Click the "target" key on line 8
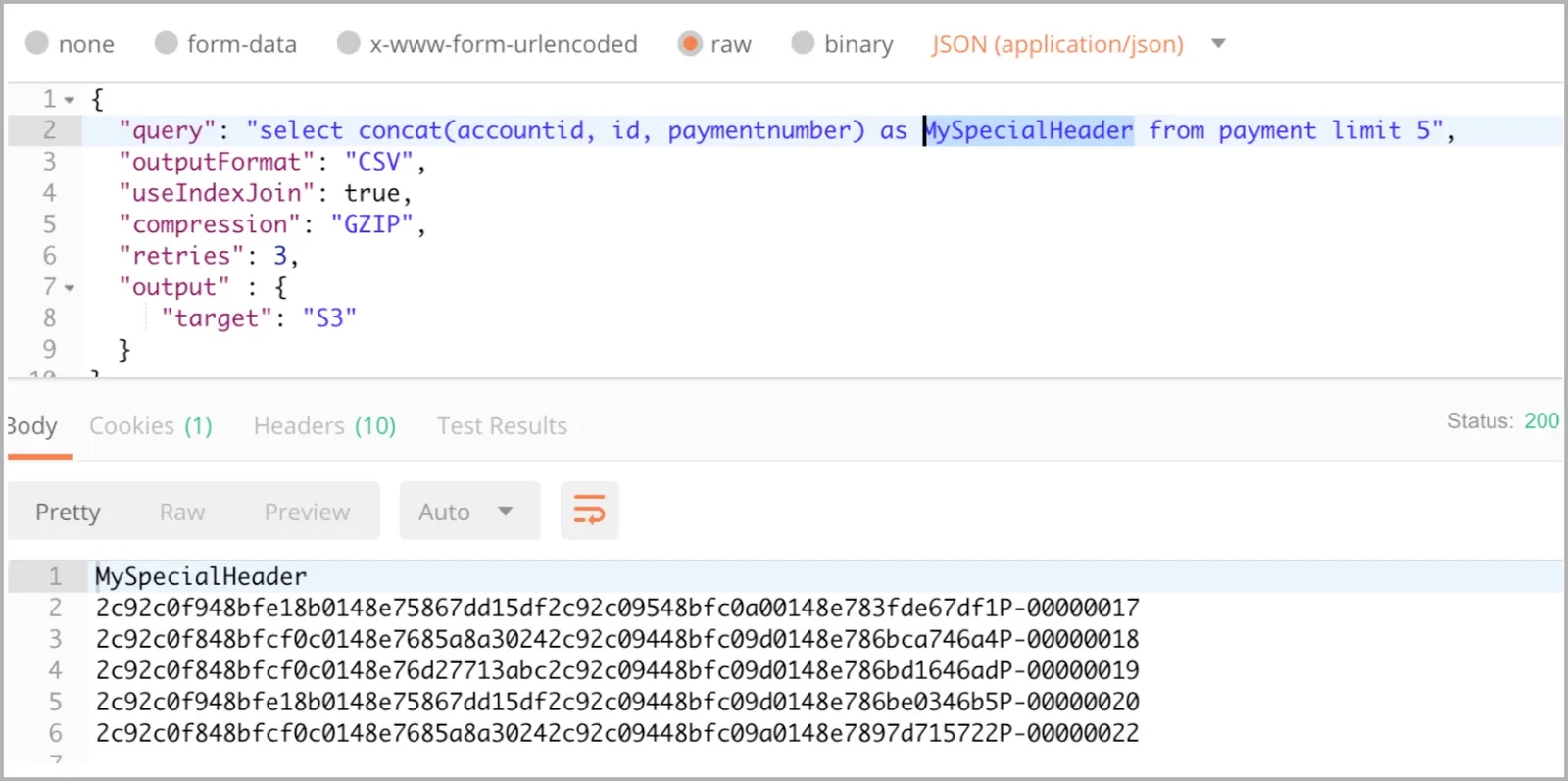Image resolution: width=1568 pixels, height=781 pixels. (217, 318)
